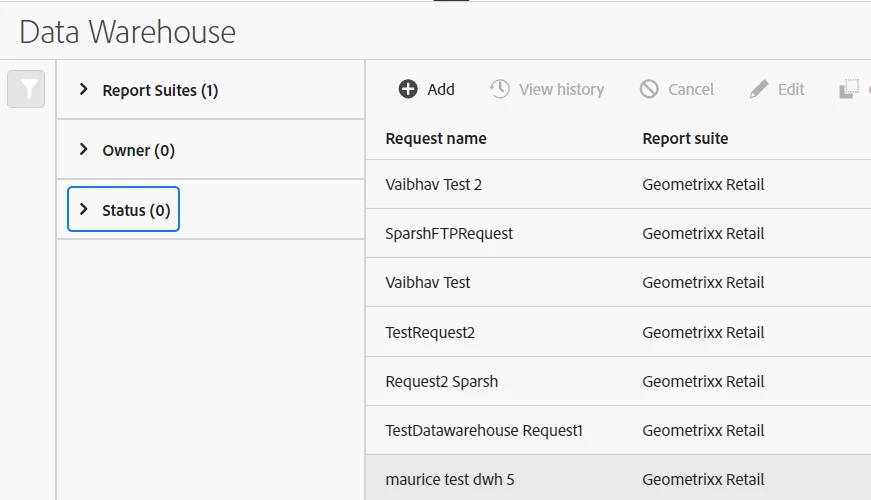871x500 pixels.
Task: Click the Data Warehouse page title
Action: coord(127,32)
